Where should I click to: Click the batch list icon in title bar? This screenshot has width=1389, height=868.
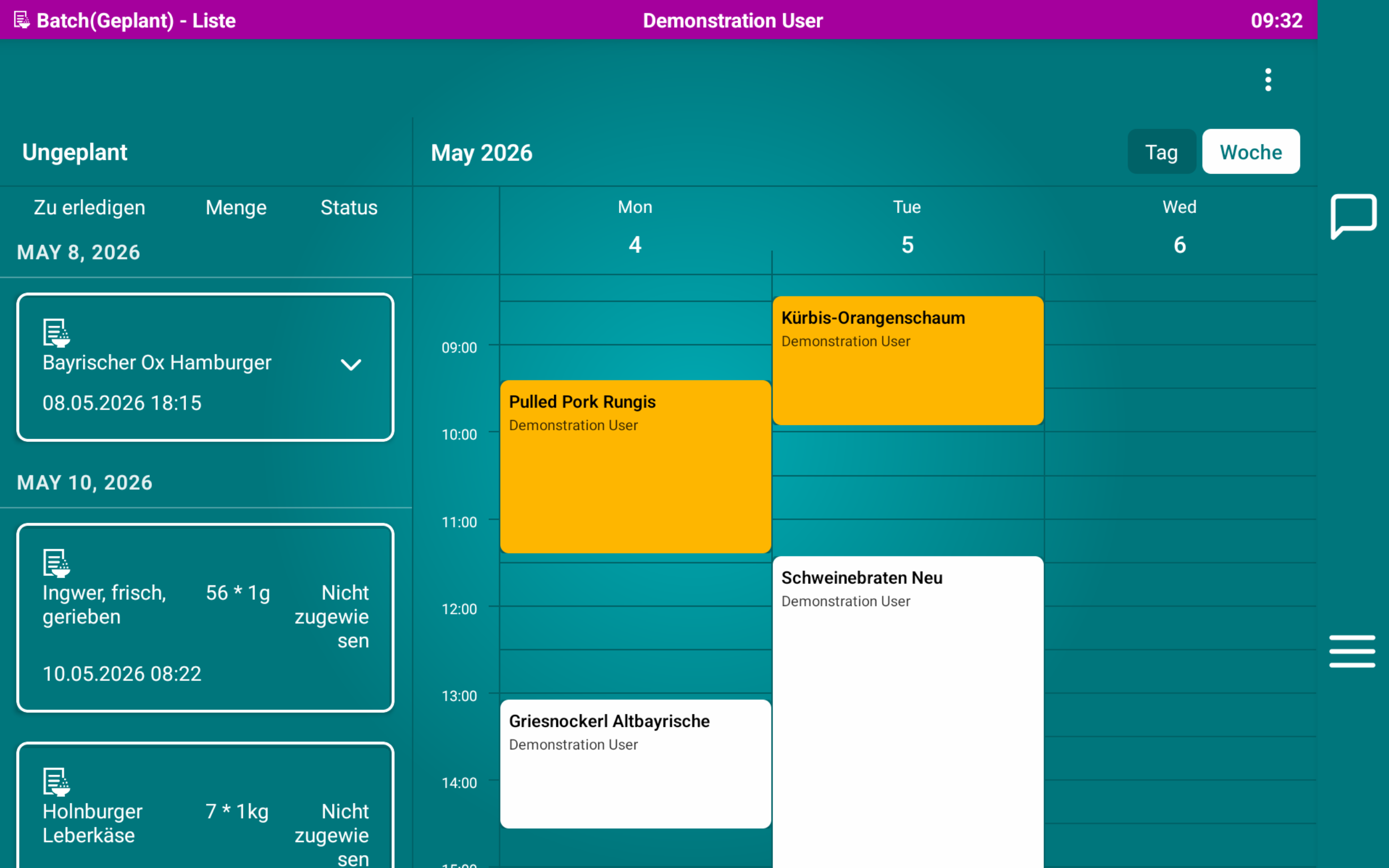(22, 21)
